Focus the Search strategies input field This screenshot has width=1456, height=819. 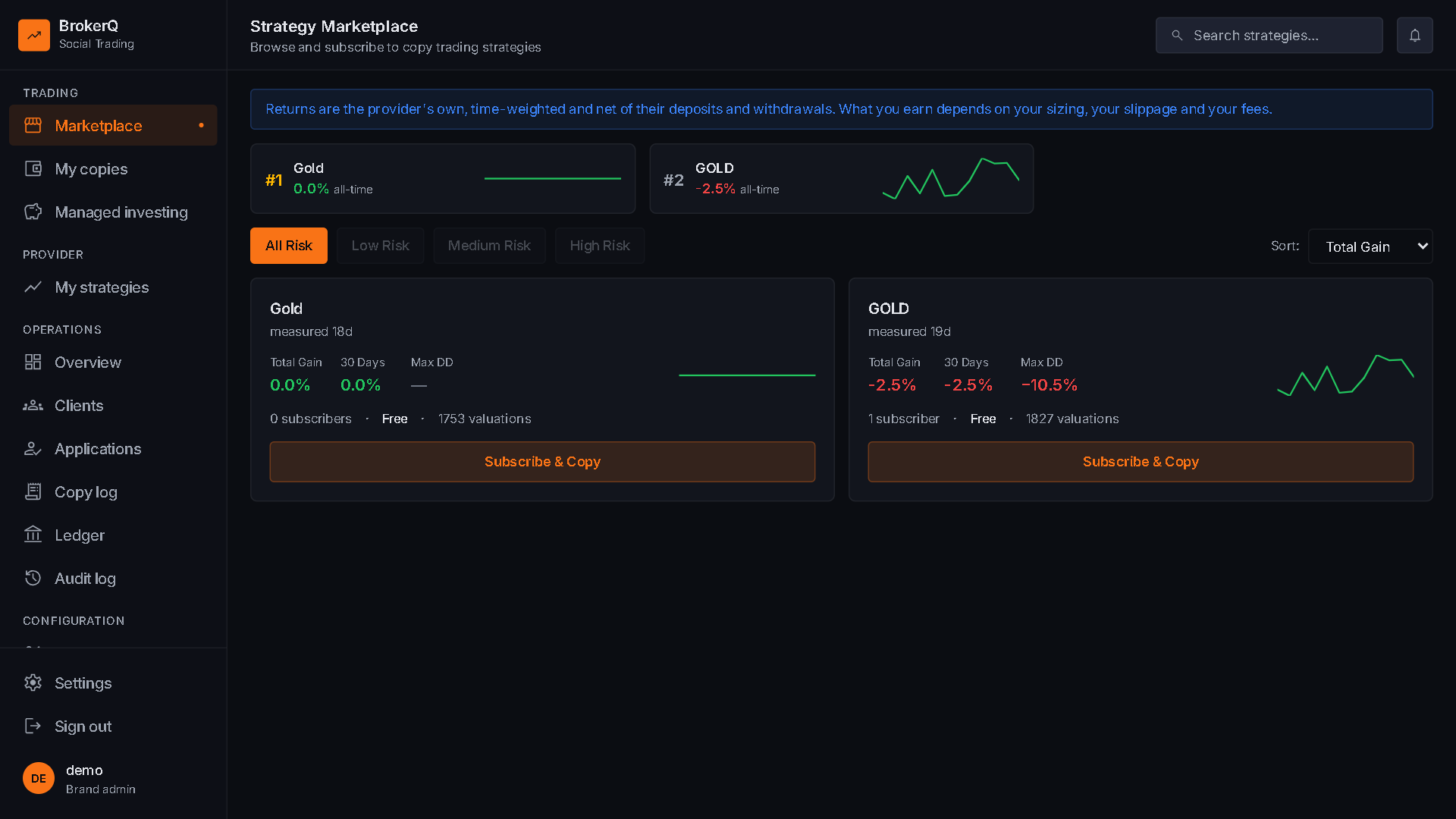click(x=1269, y=36)
